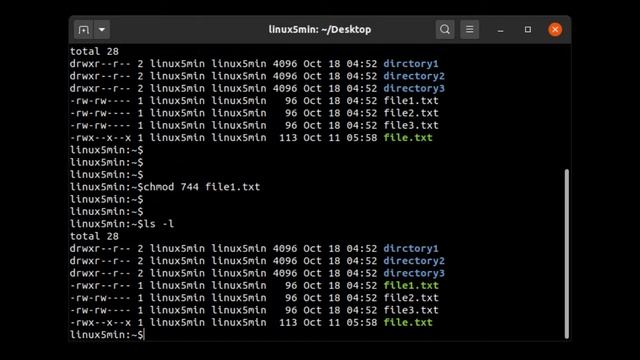This screenshot has height=360, width=640.
Task: Minimize the terminal window
Action: coord(500,30)
